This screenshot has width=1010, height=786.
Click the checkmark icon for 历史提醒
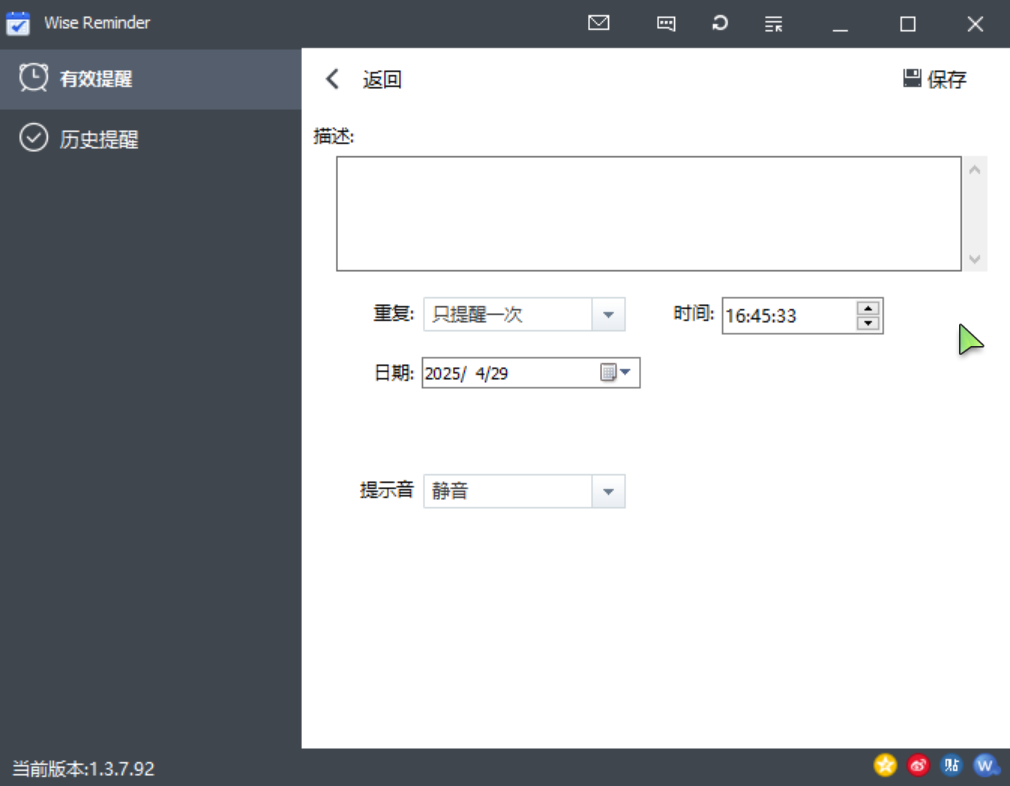[x=33, y=137]
